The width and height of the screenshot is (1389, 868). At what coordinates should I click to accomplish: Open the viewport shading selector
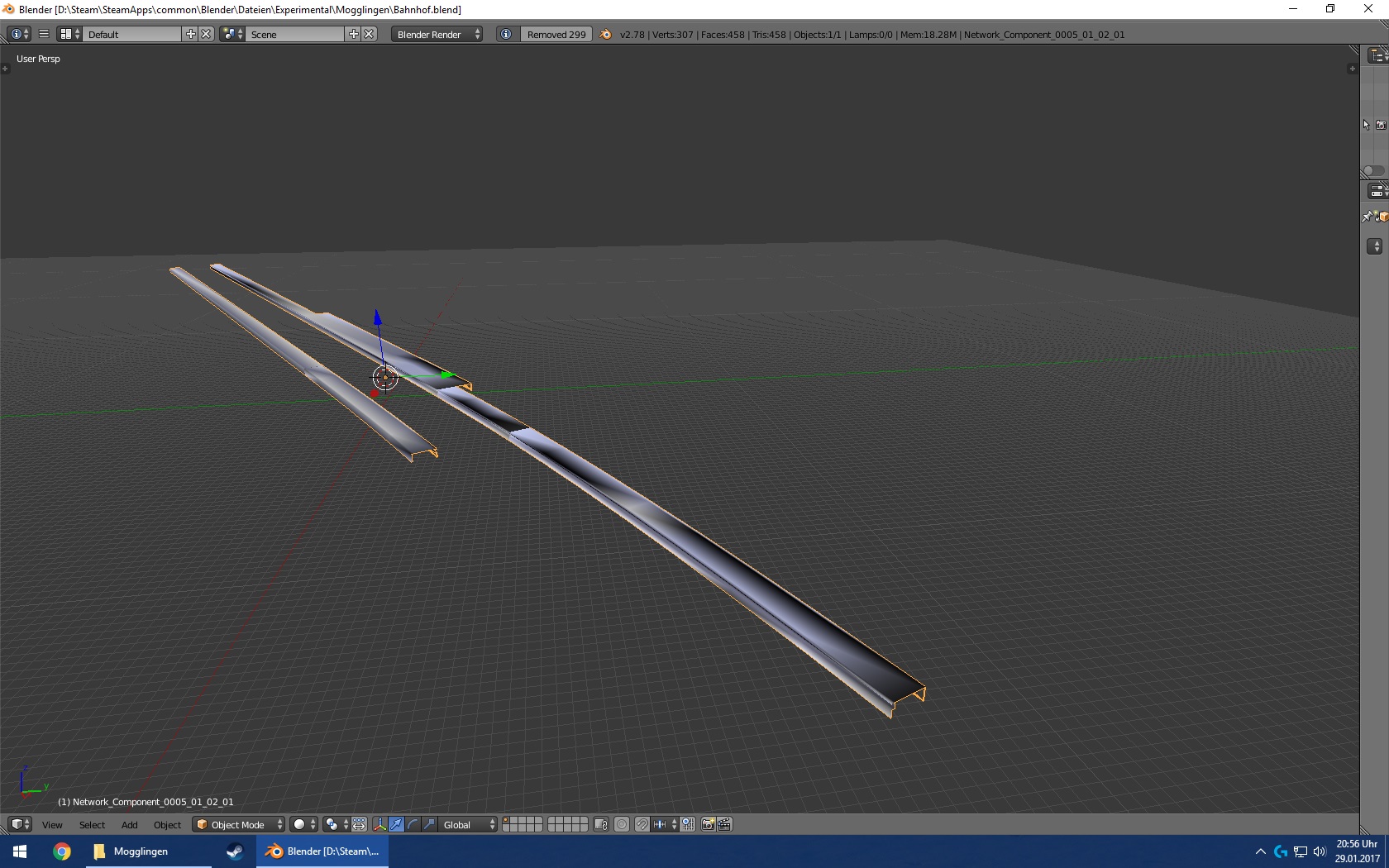point(304,824)
